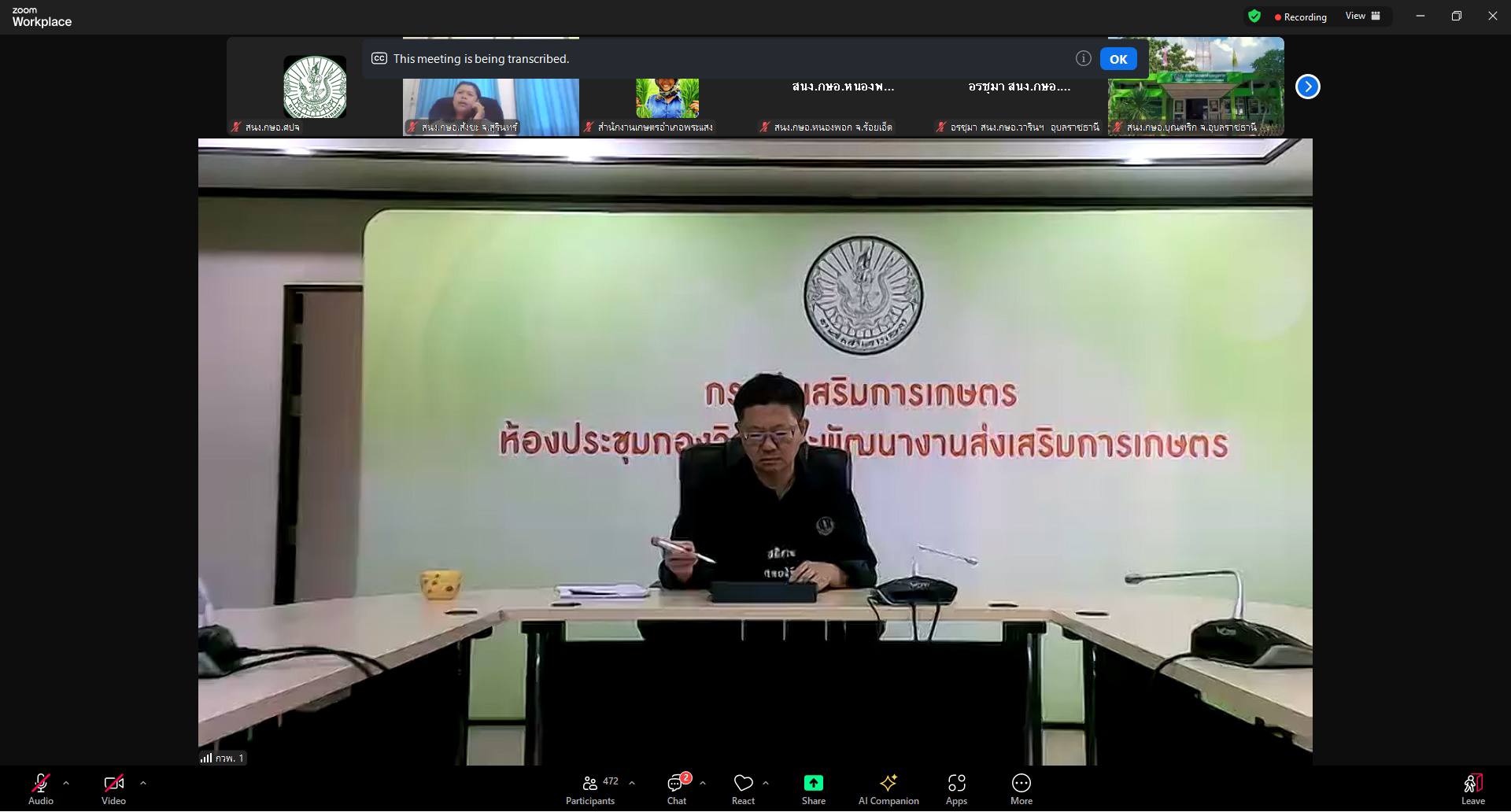Expand the audio settings arrow
The height and width of the screenshot is (812, 1511).
click(x=66, y=783)
